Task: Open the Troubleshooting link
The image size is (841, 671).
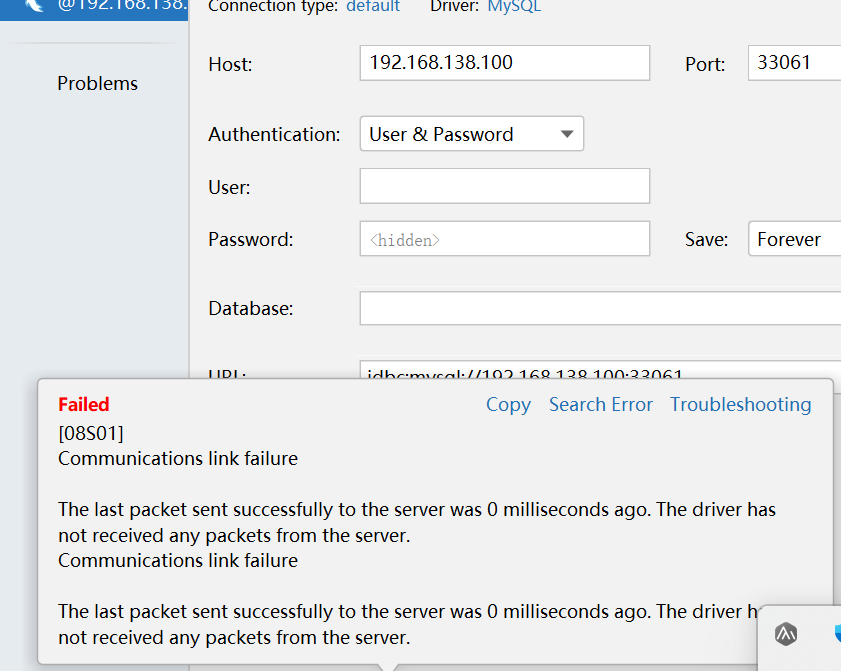Action: (740, 405)
